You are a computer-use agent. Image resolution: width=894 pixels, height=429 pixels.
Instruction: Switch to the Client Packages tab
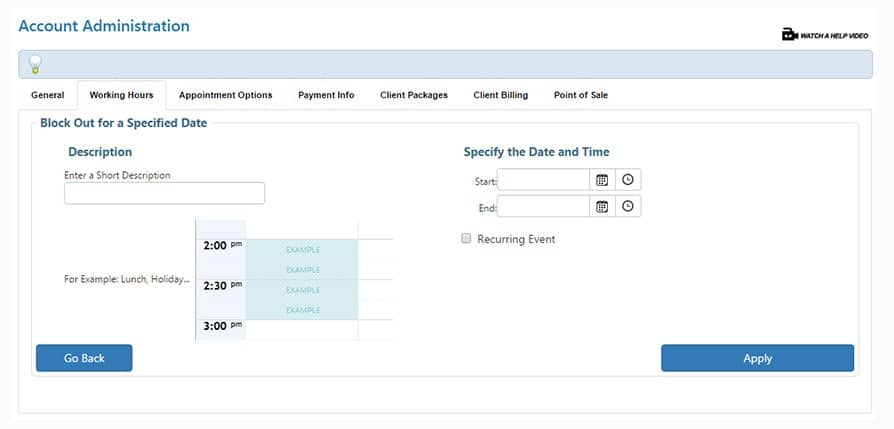[413, 95]
